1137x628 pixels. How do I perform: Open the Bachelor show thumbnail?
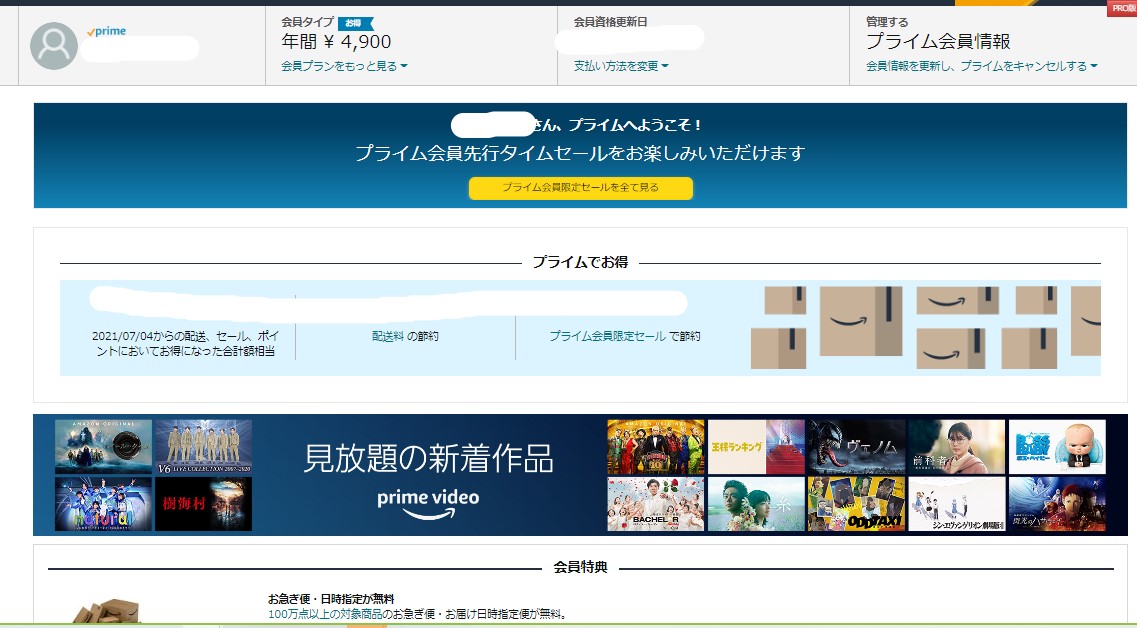coord(656,503)
